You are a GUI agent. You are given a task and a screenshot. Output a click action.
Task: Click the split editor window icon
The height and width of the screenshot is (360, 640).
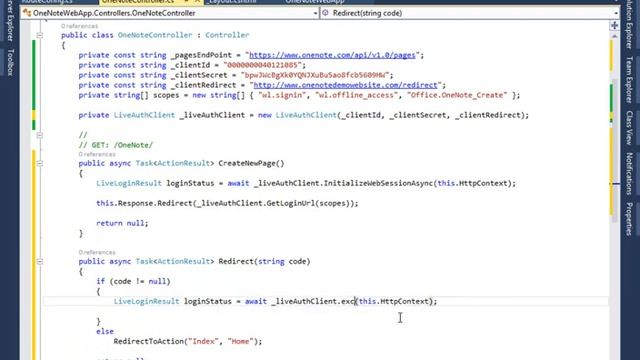(x=614, y=25)
